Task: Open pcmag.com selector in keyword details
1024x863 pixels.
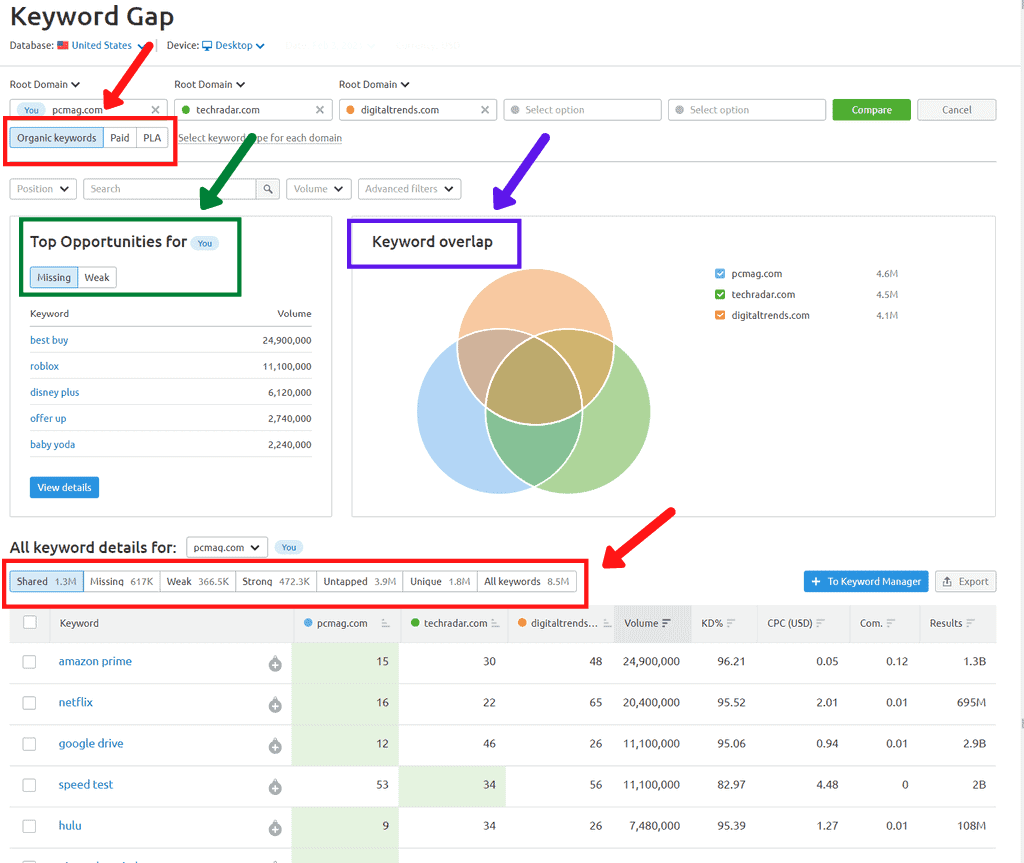Action: point(227,547)
